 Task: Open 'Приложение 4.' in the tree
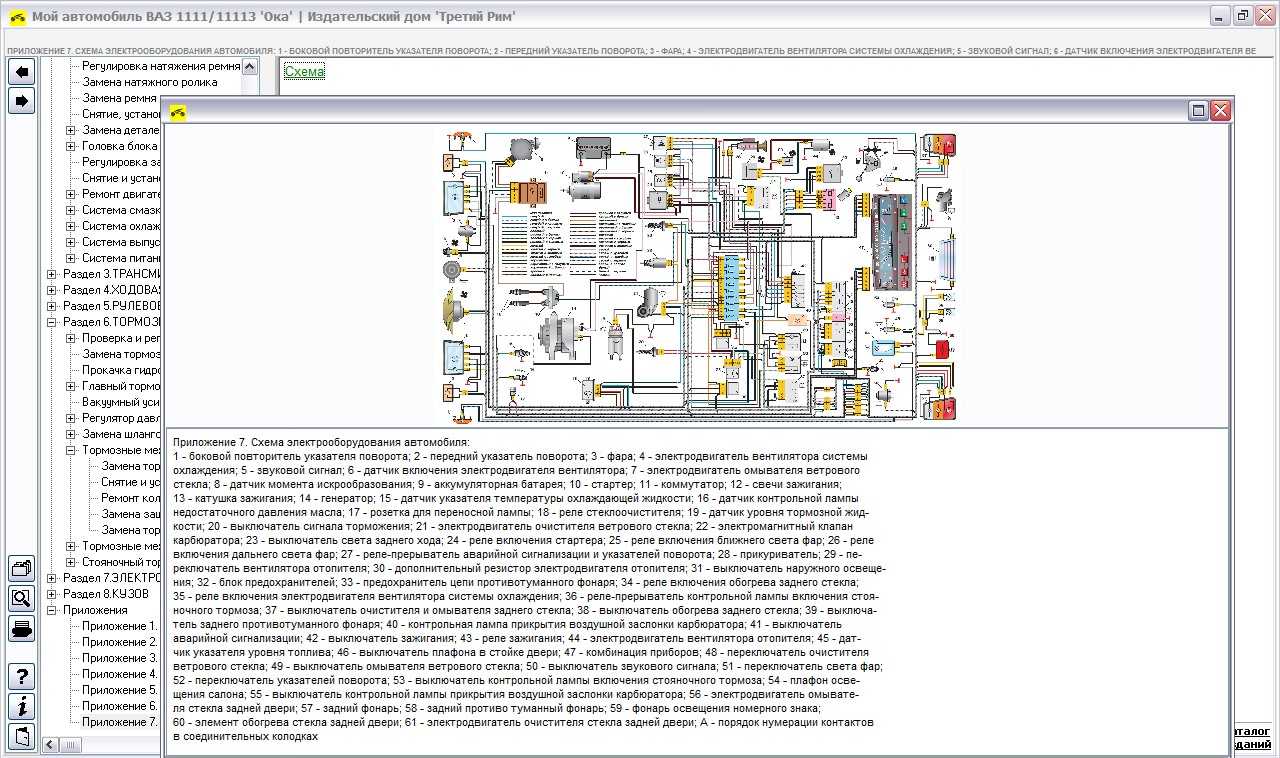coord(120,674)
